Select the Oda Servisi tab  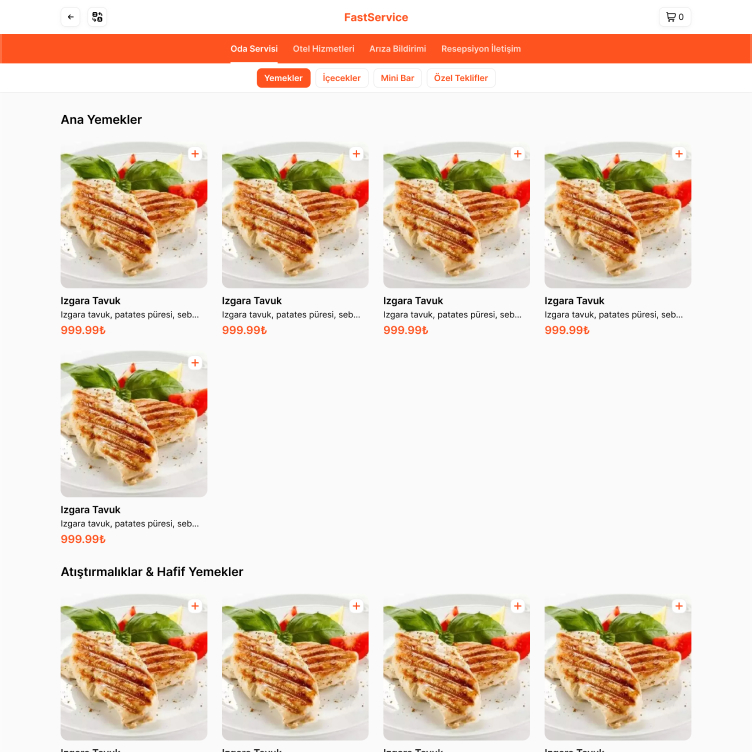254,49
